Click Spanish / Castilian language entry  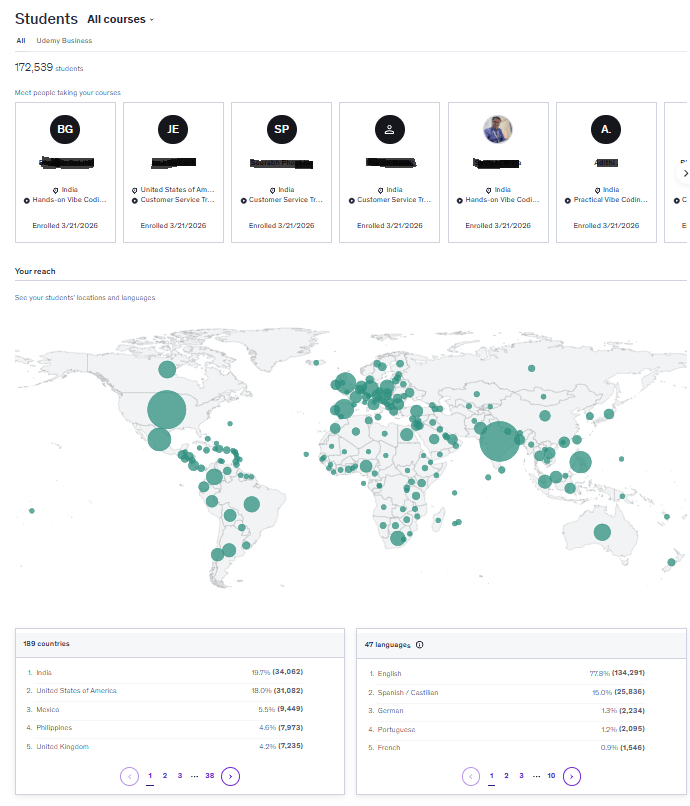(x=408, y=692)
